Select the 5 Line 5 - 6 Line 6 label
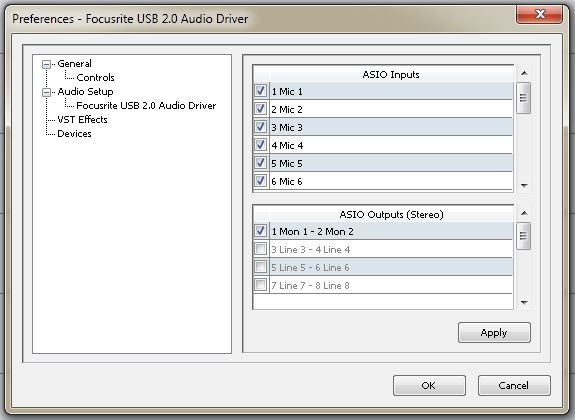Screen dimensions: 575x420 pos(311,267)
